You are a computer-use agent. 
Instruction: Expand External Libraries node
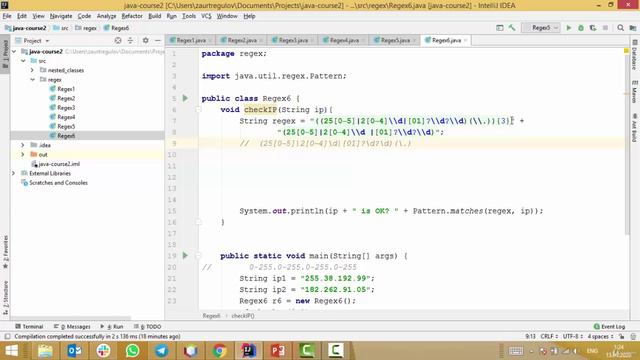[13, 173]
